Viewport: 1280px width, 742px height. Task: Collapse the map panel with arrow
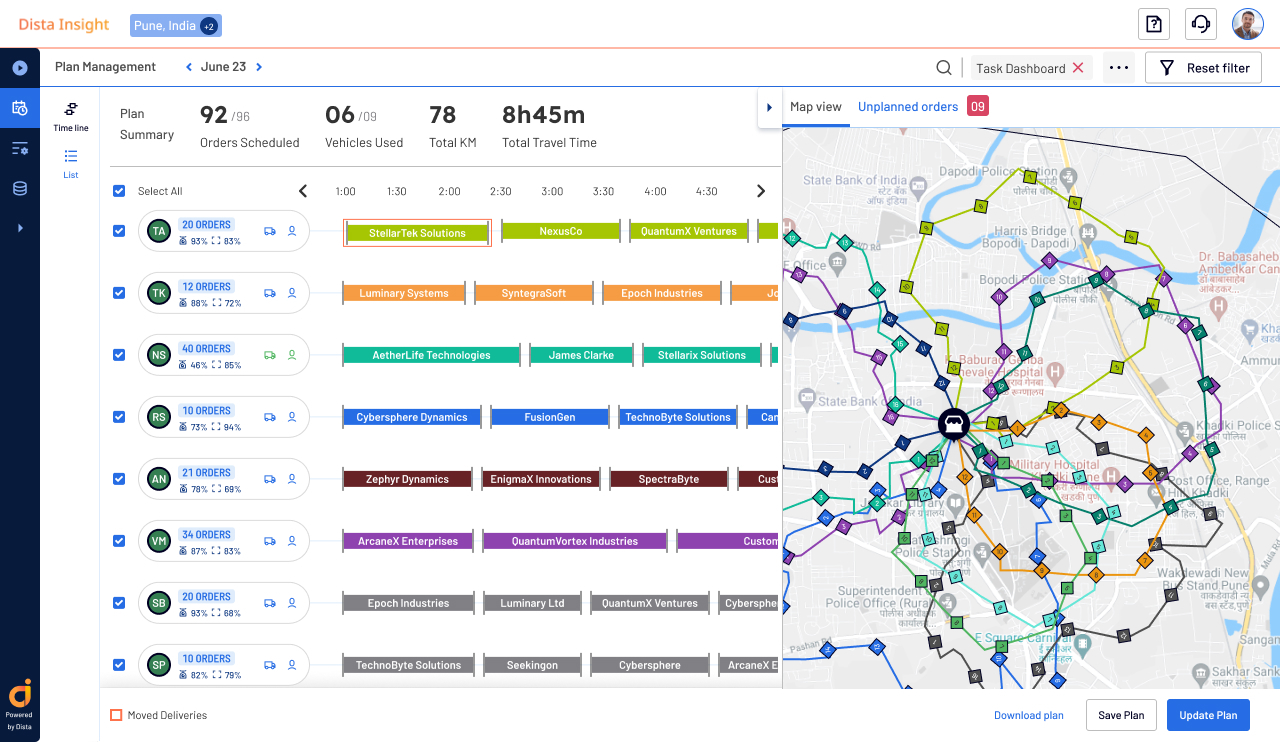click(769, 107)
